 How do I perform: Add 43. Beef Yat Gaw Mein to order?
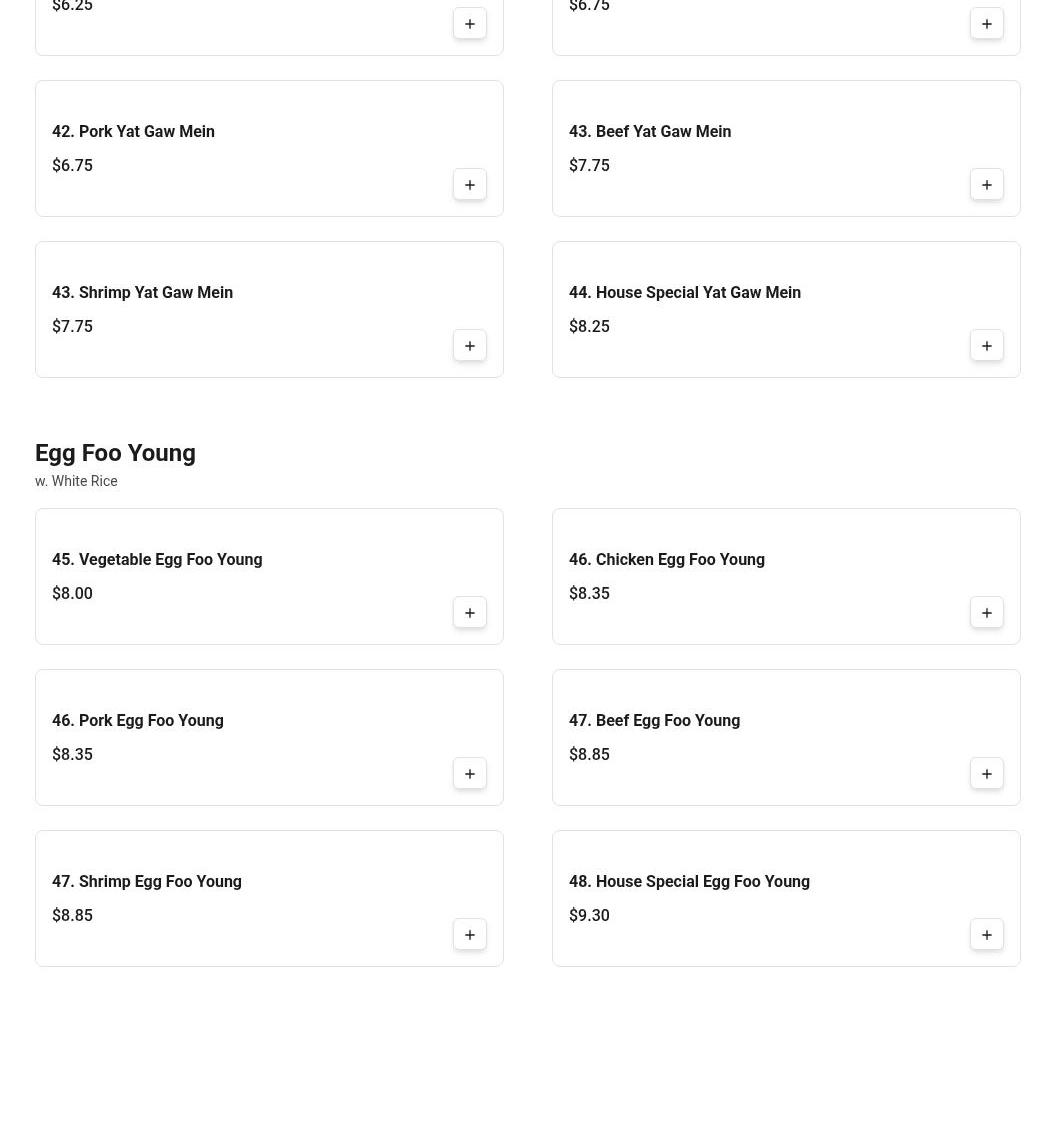click(x=986, y=185)
